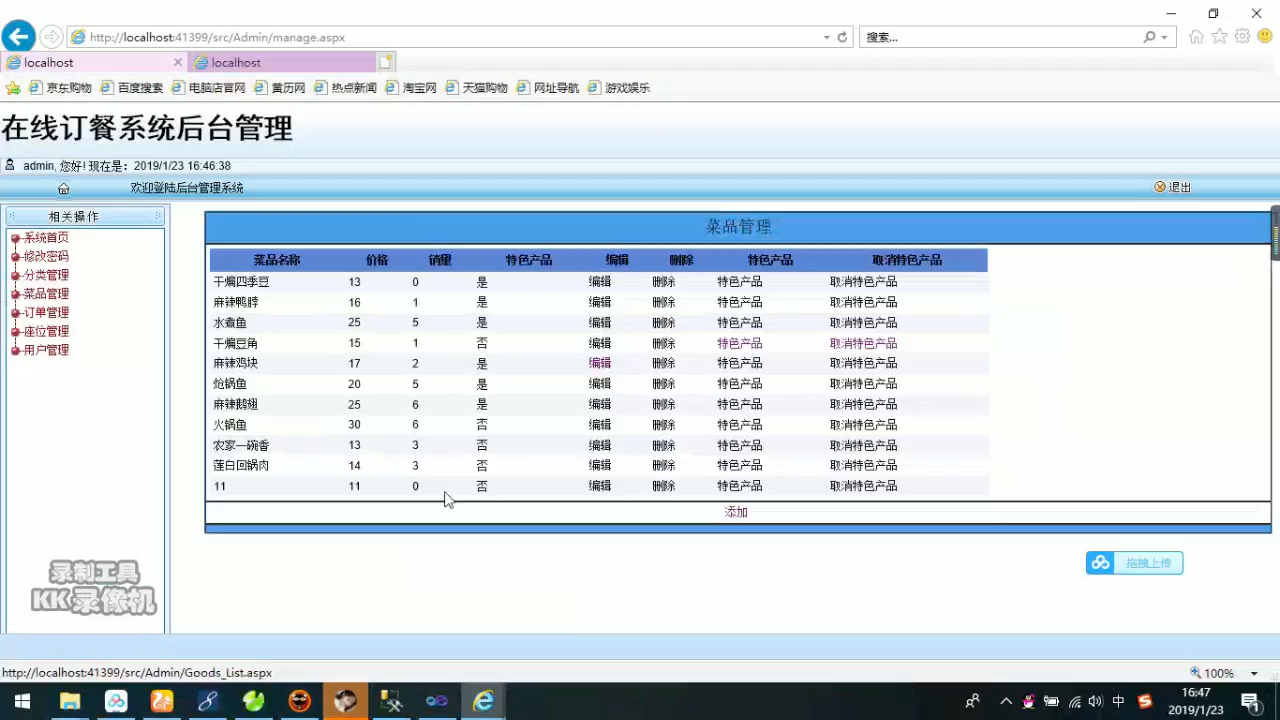The height and width of the screenshot is (720, 1280).
Task: Open the 淘宝网 bookmark
Action: [x=410, y=88]
